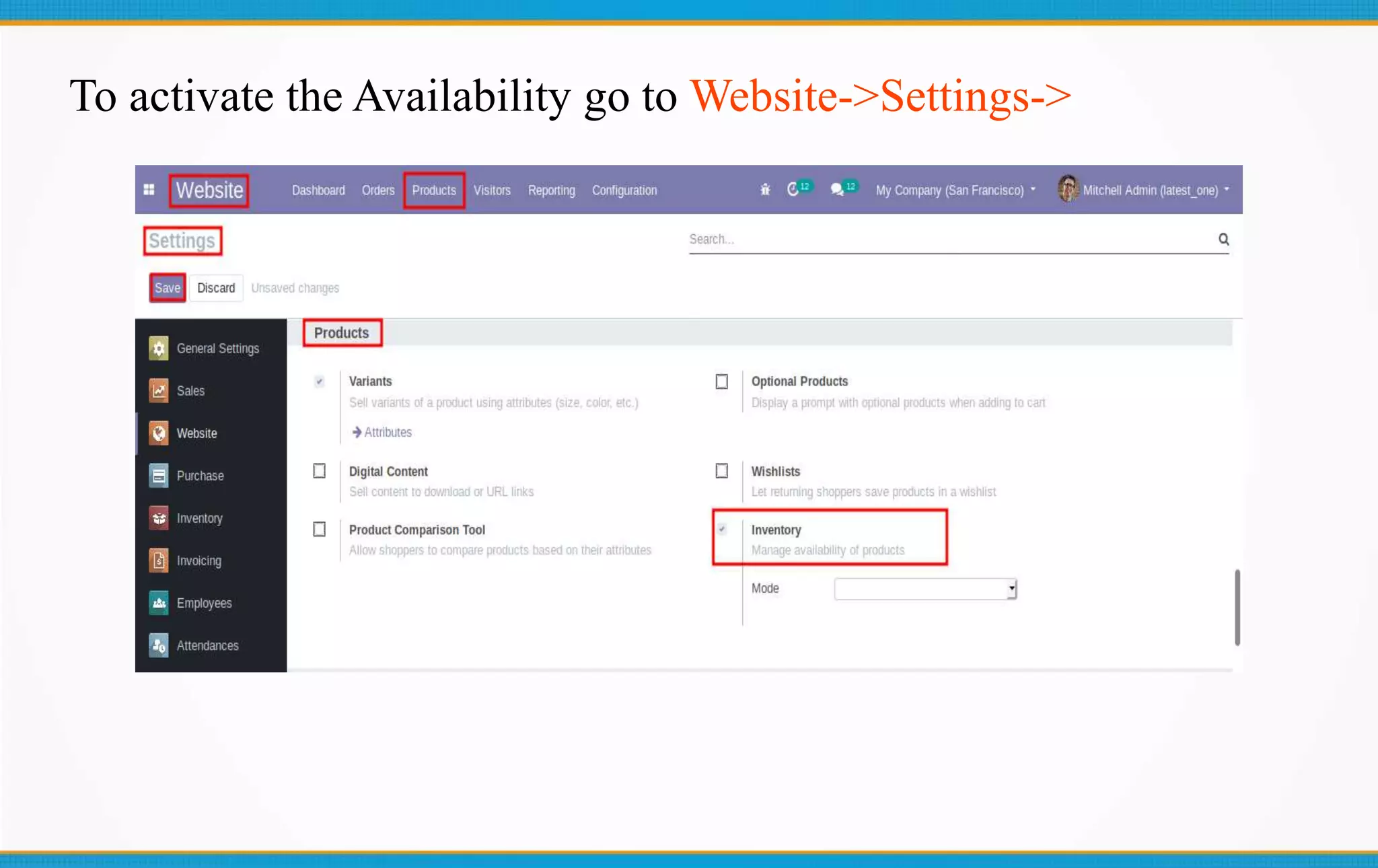This screenshot has width=1378, height=868.
Task: Click the Website app title
Action: click(209, 190)
